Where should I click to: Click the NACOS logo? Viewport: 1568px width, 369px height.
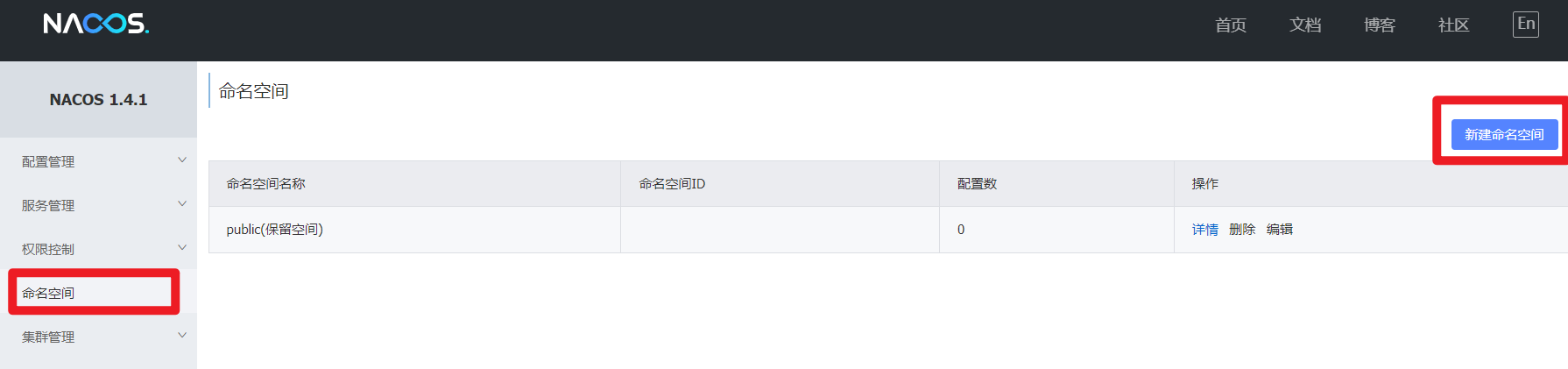pos(95,24)
